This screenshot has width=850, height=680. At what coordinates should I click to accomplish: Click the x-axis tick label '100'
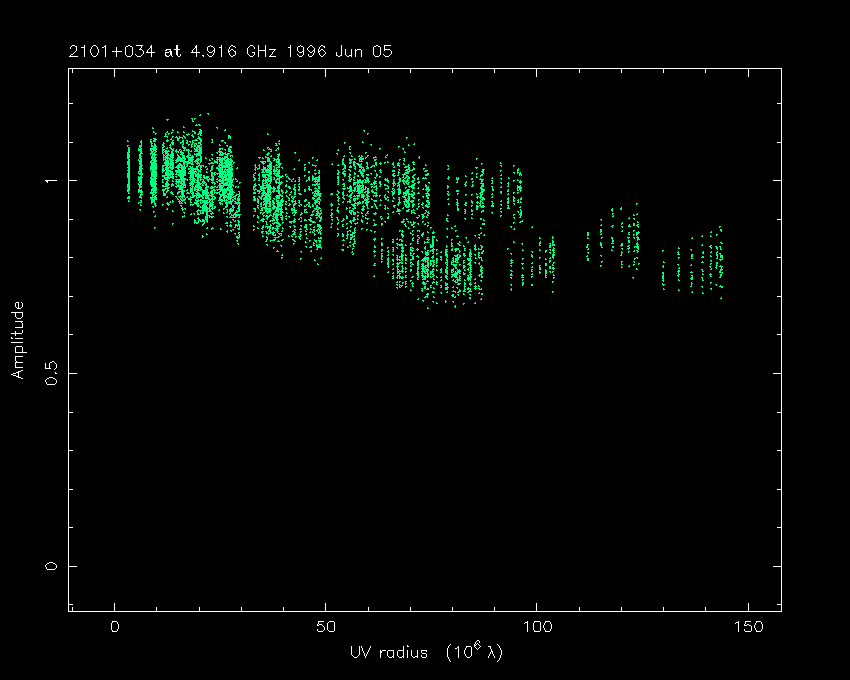coord(537,627)
